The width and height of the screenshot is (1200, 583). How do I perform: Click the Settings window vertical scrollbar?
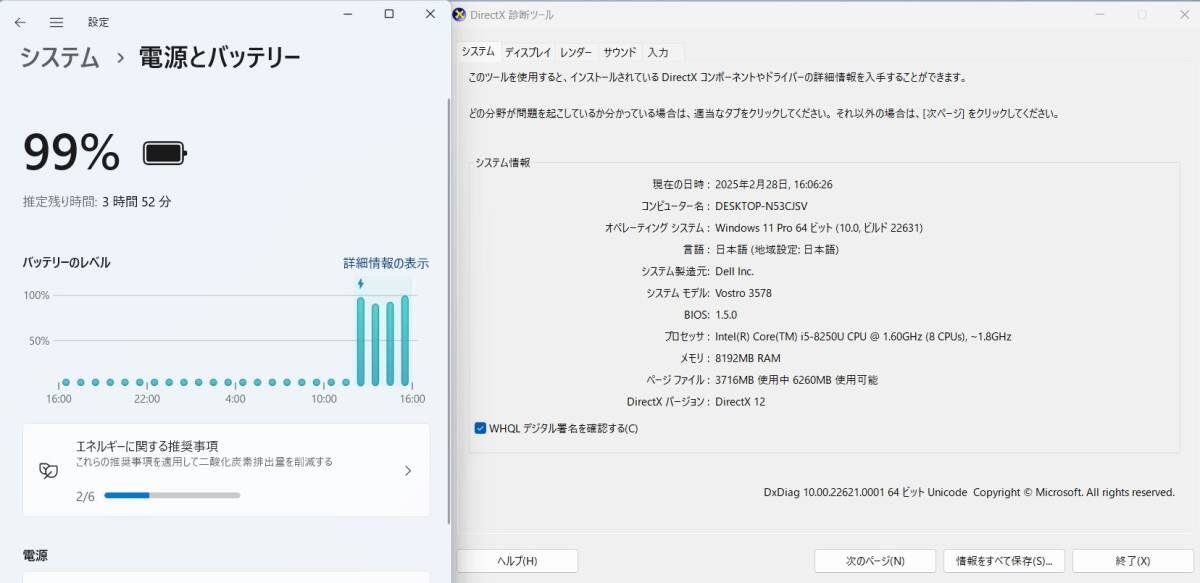(448, 310)
